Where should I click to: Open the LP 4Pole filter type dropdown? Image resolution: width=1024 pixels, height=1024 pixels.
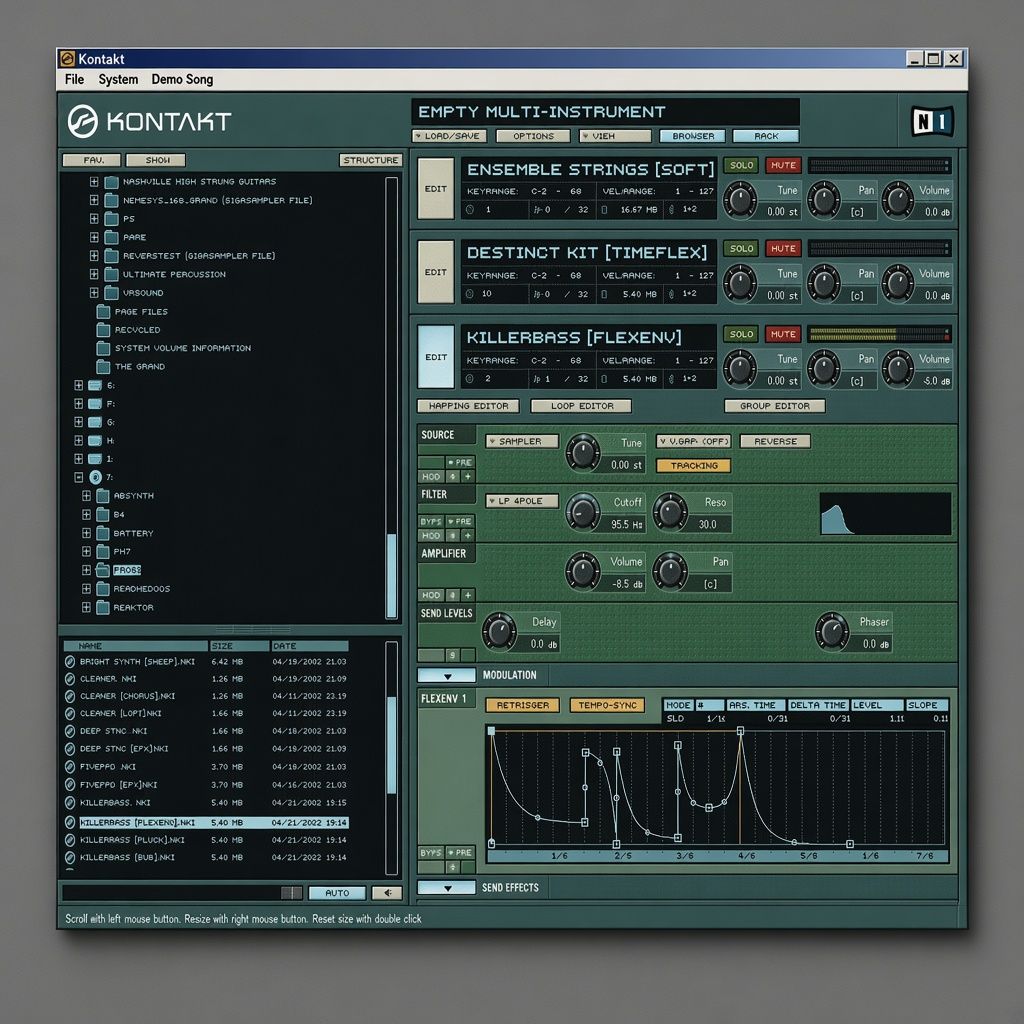[x=522, y=501]
